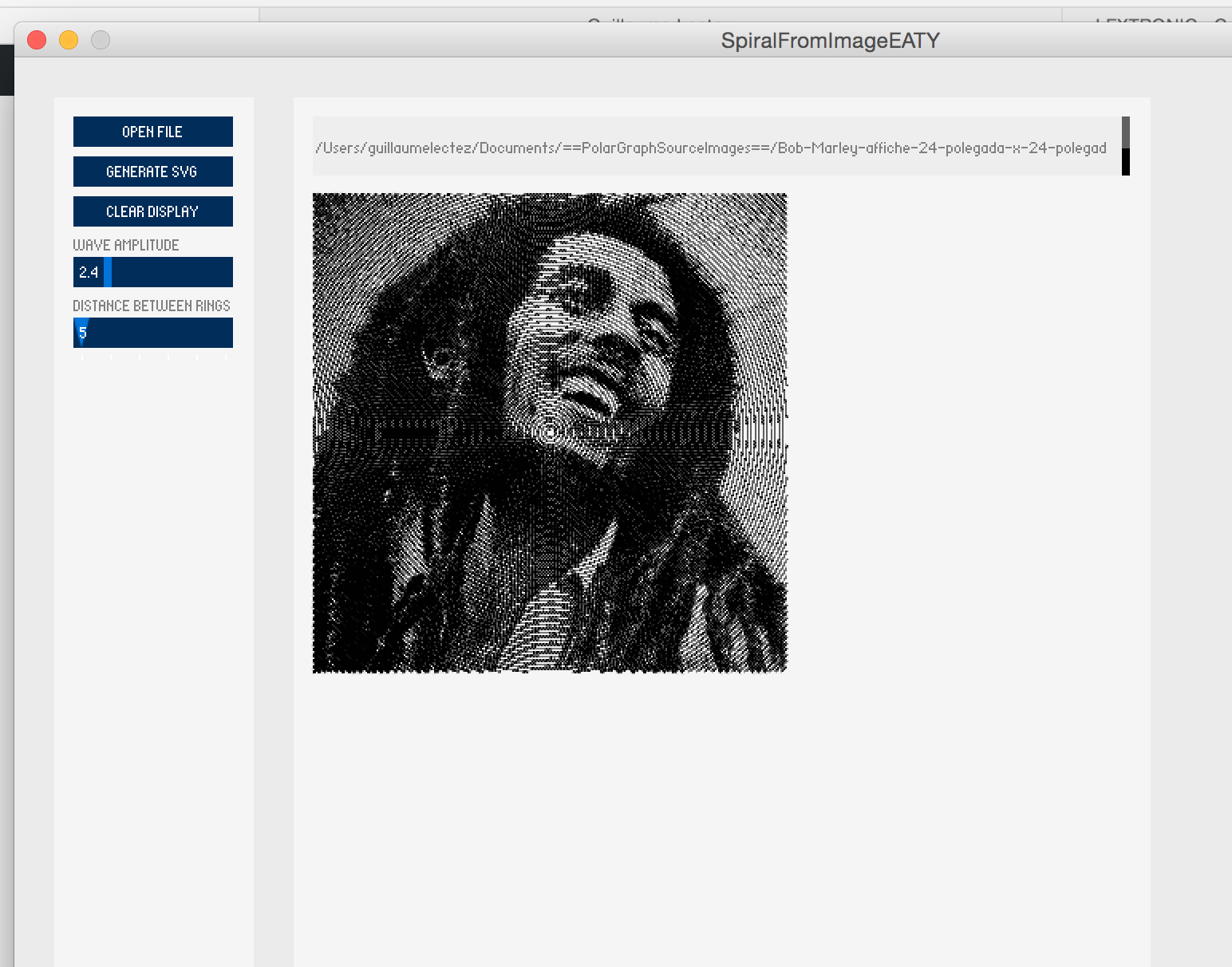Click the spiral portrait preview image
This screenshot has width=1232, height=967.
tap(550, 432)
